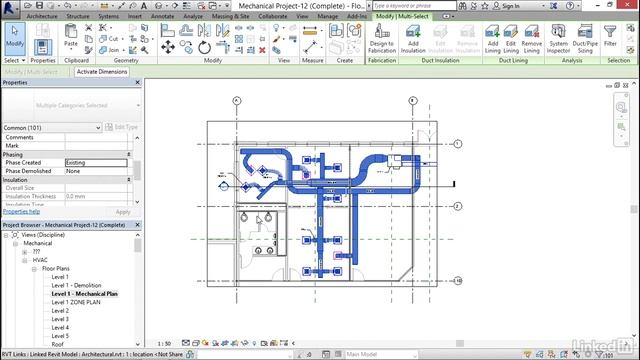Open the selection Filter tool
The height and width of the screenshot is (360, 640).
610,36
